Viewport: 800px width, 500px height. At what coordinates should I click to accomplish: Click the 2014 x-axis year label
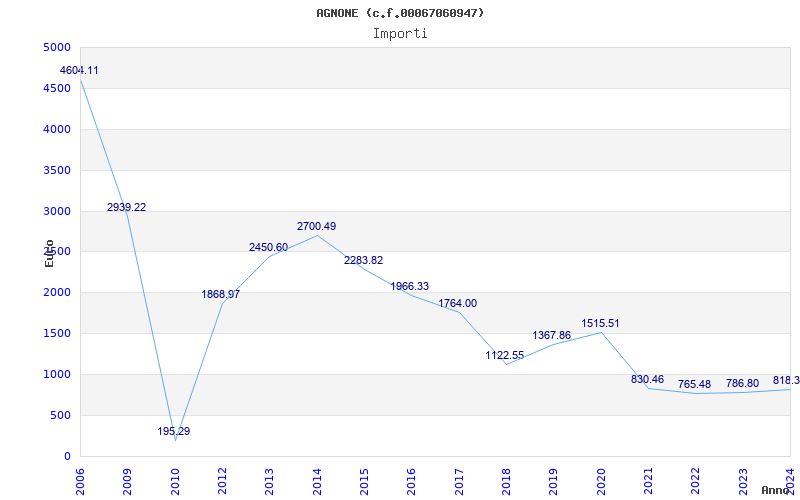tap(317, 481)
